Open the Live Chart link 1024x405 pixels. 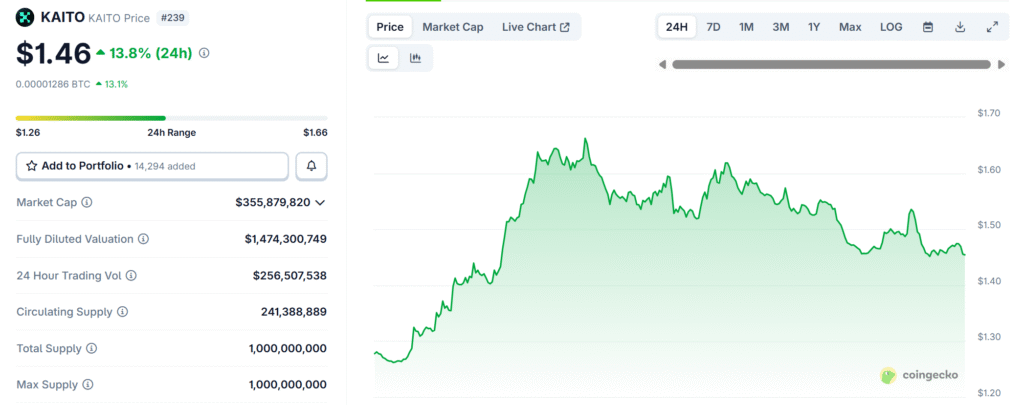pos(536,27)
